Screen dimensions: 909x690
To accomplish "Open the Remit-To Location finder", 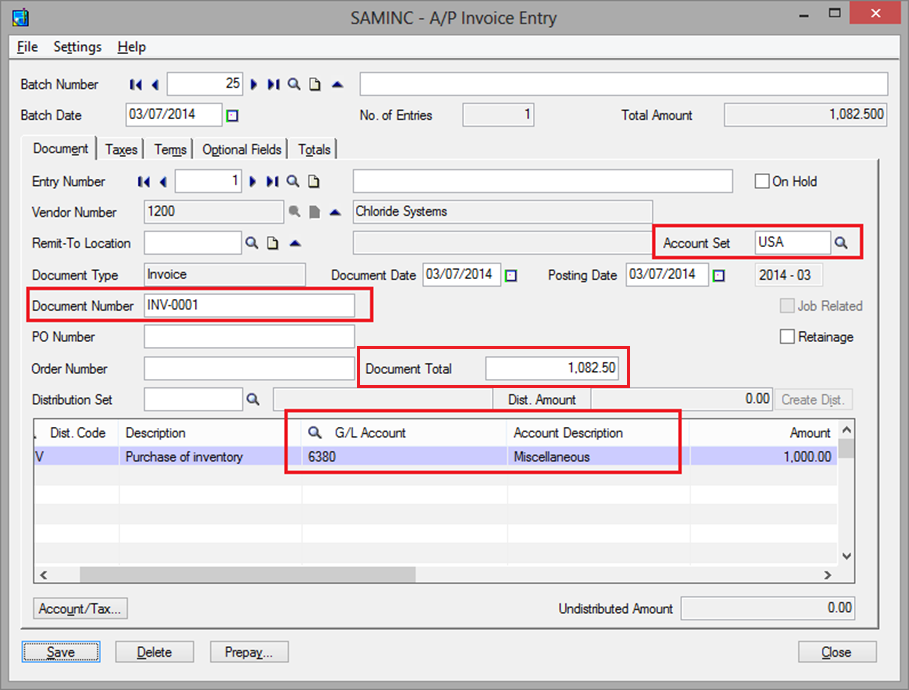I will tap(252, 243).
